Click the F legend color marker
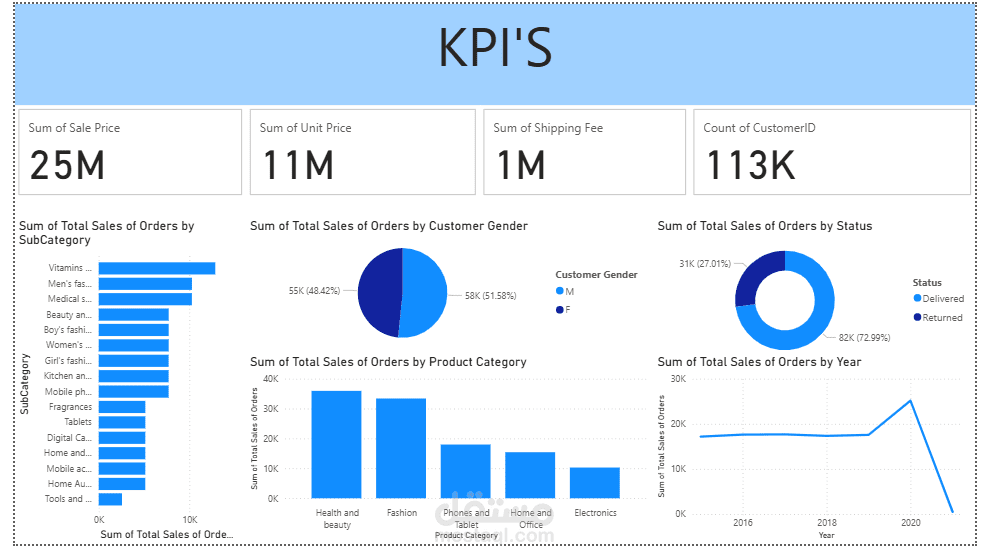 (559, 309)
